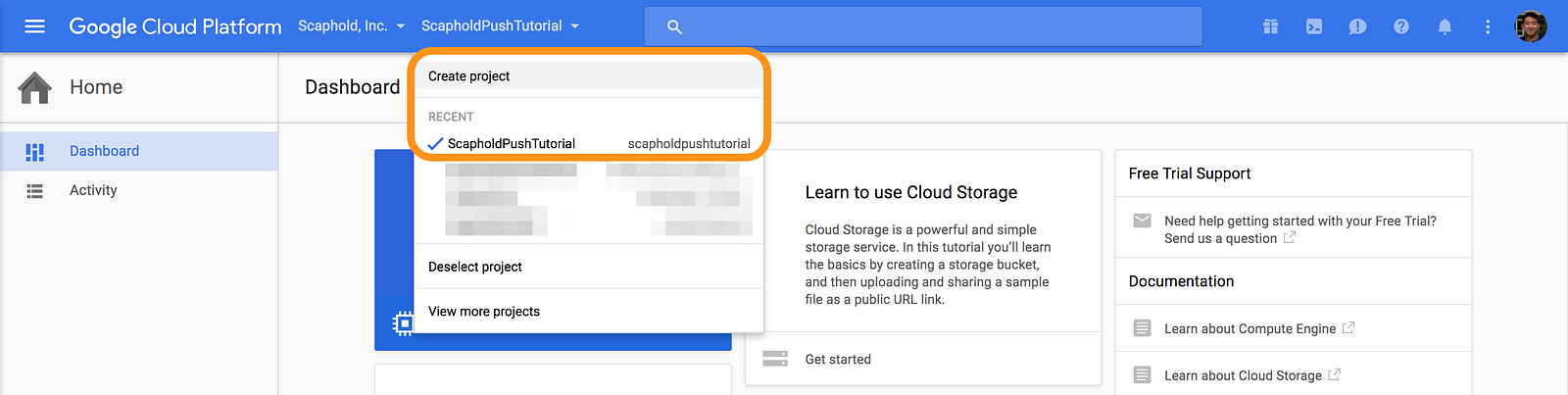Open Activity in the sidebar
This screenshot has height=395, width=1568.
pos(93,190)
